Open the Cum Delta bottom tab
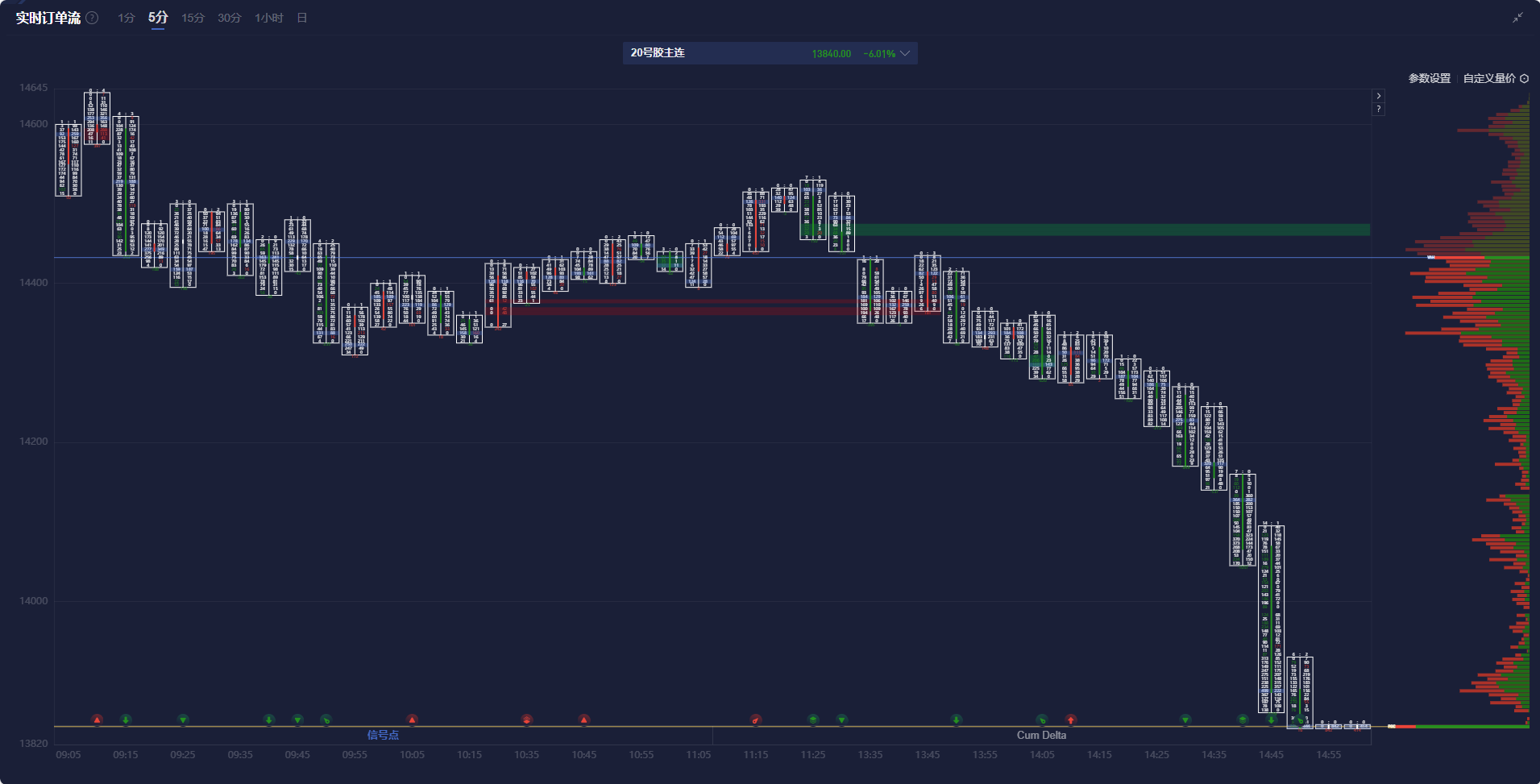The image size is (1540, 784). click(x=1041, y=735)
